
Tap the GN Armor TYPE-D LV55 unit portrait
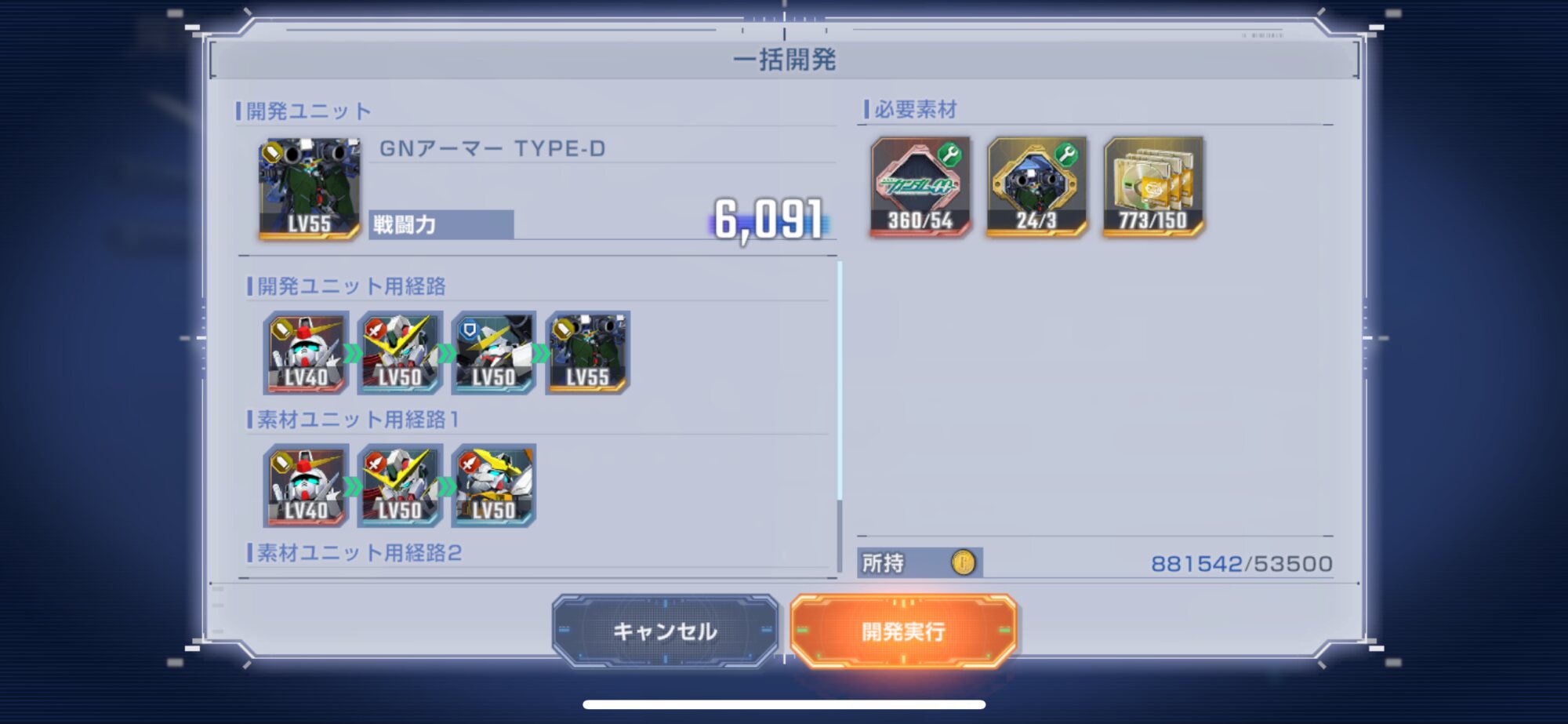click(x=310, y=188)
